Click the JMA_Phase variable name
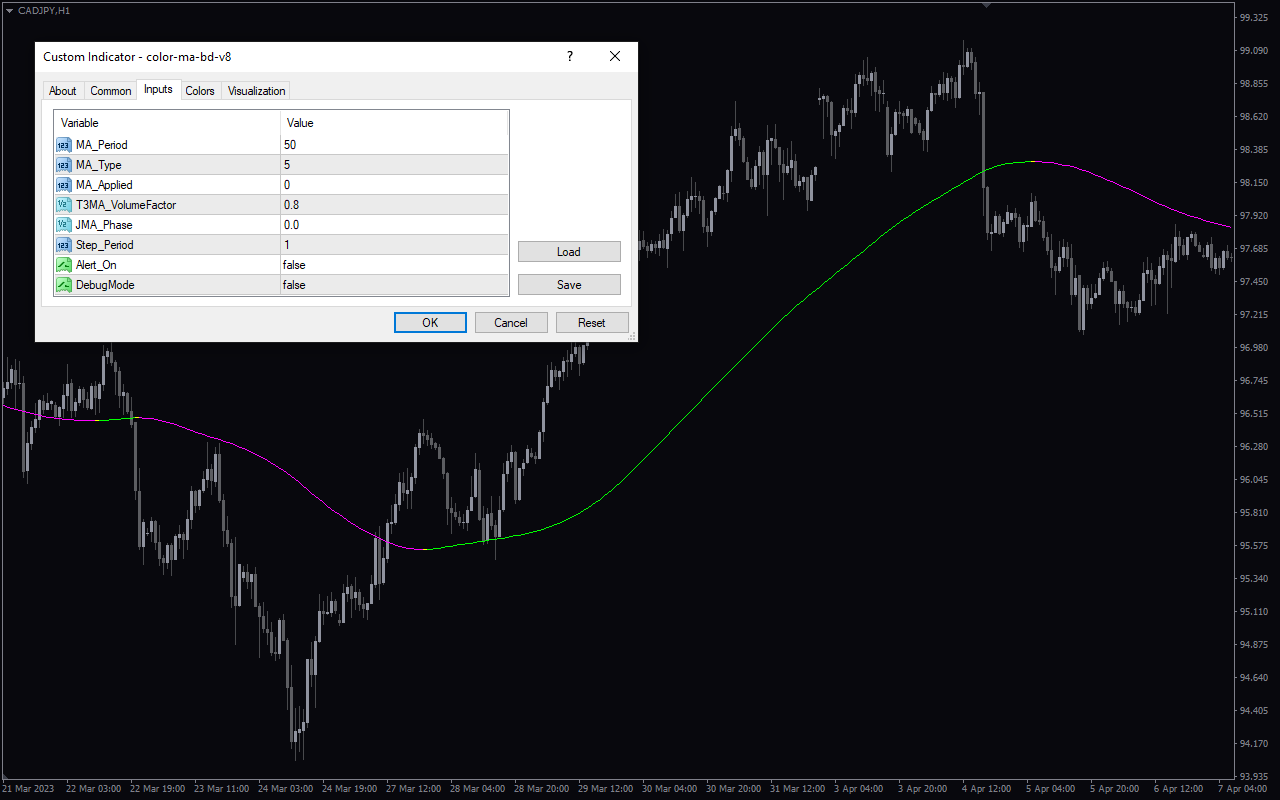The width and height of the screenshot is (1280, 800). click(104, 225)
